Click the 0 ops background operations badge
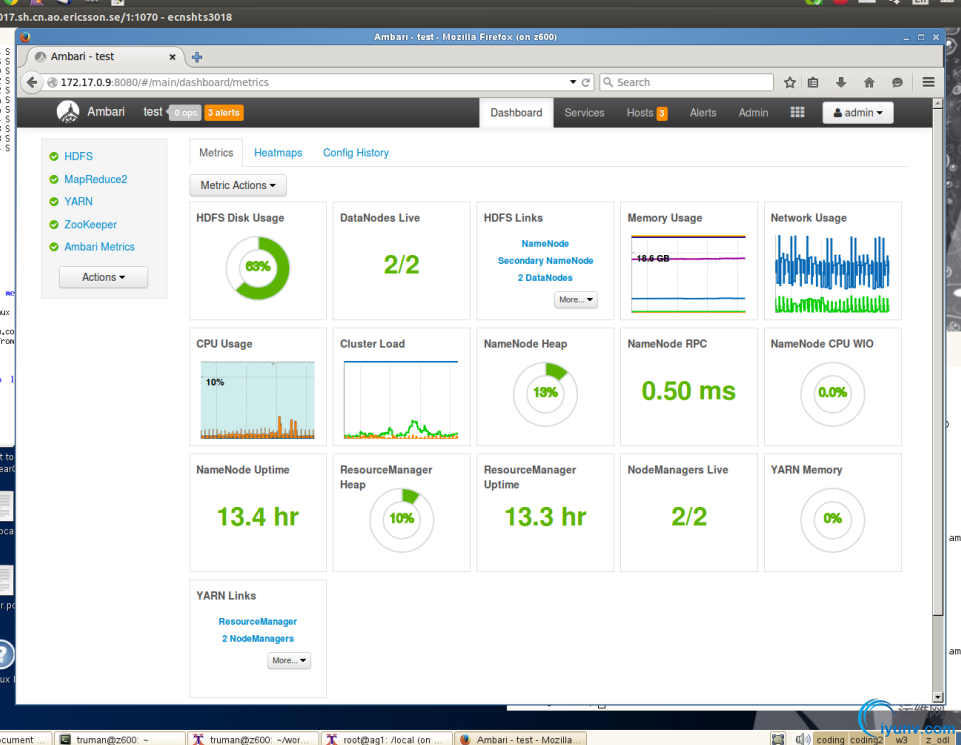Viewport: 961px width, 745px height. point(184,113)
